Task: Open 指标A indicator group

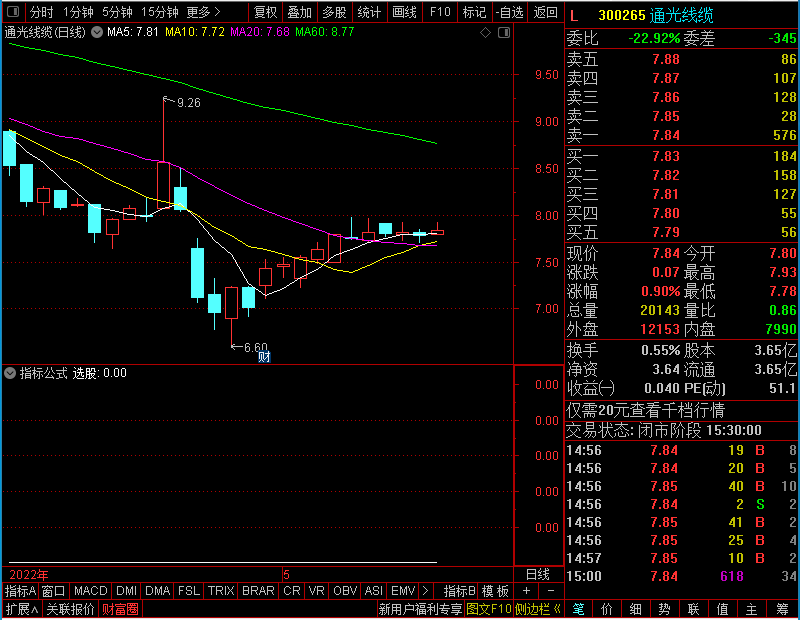Action: point(20,591)
